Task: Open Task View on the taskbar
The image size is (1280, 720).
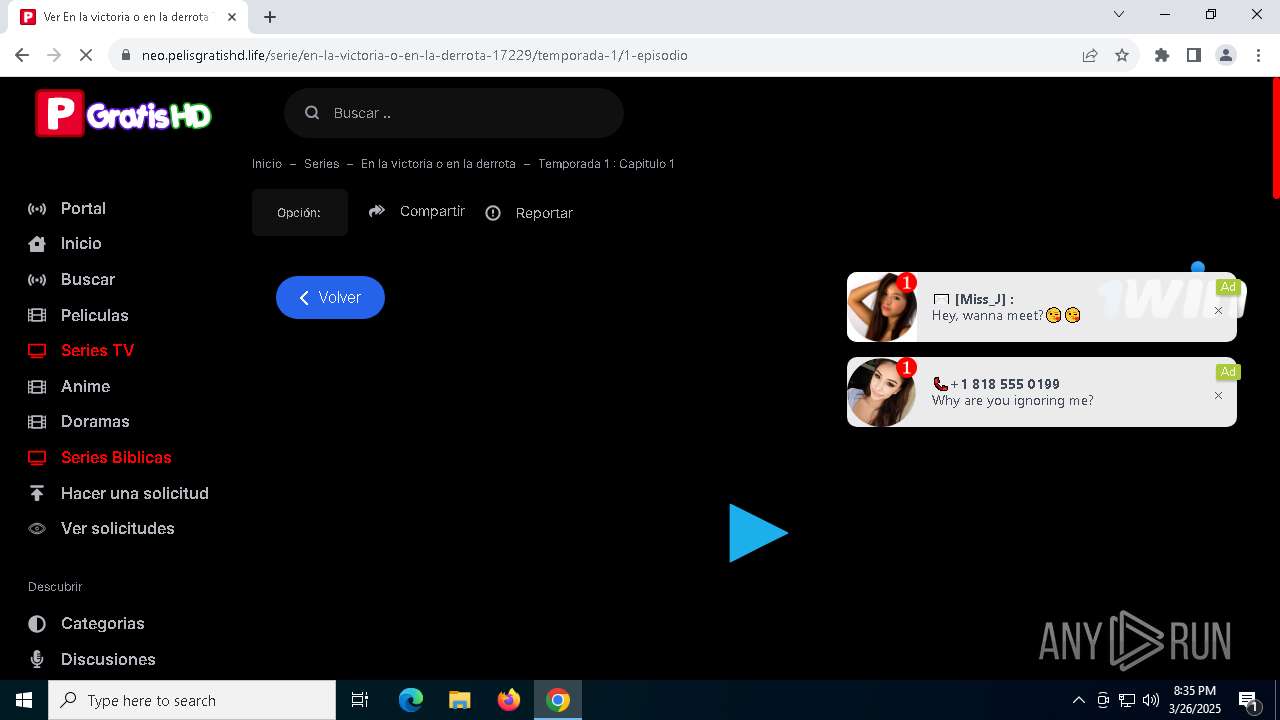Action: pyautogui.click(x=360, y=700)
